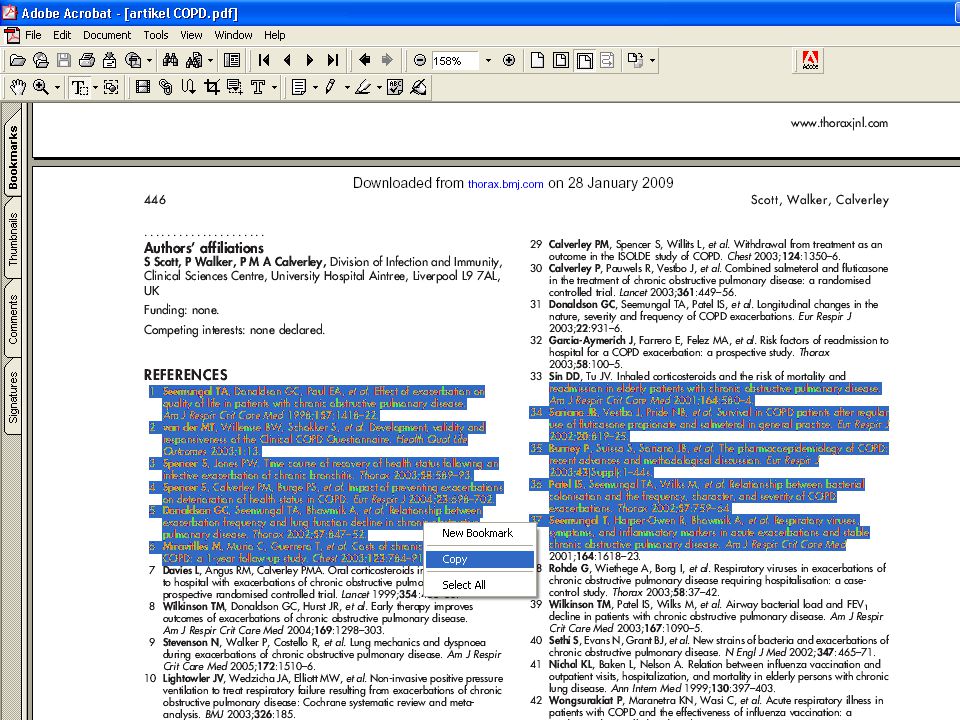This screenshot has height=720, width=960.
Task: Select the Digital Signature pen tool
Action: (x=419, y=87)
